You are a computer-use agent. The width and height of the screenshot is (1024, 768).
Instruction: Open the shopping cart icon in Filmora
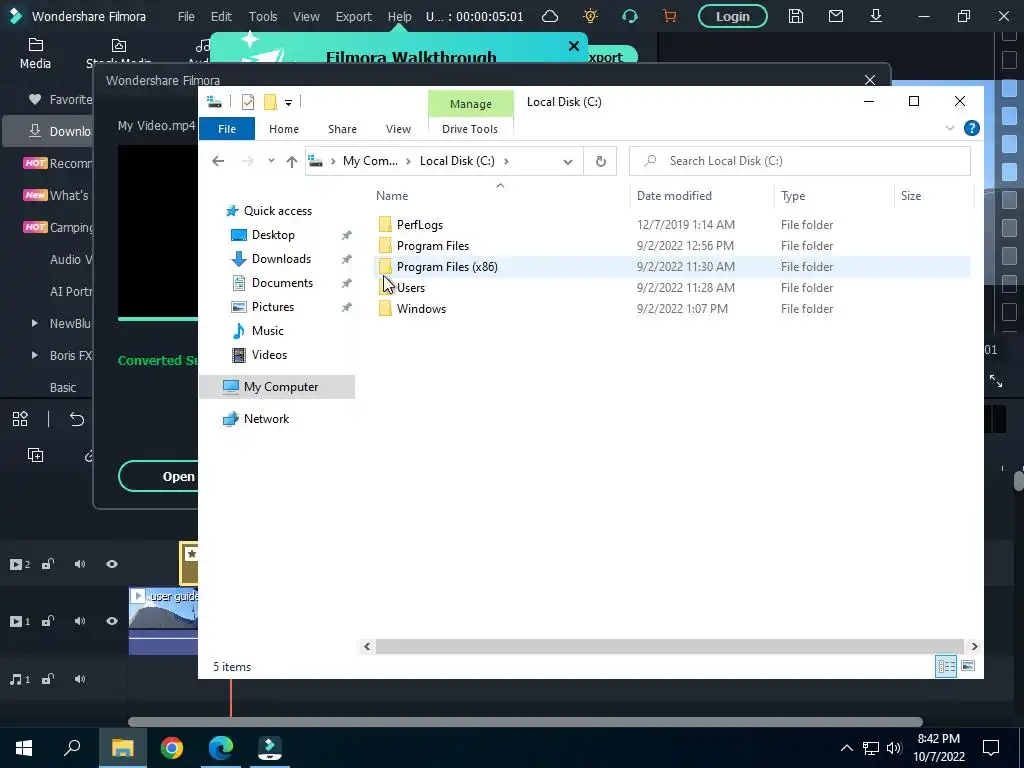(669, 16)
